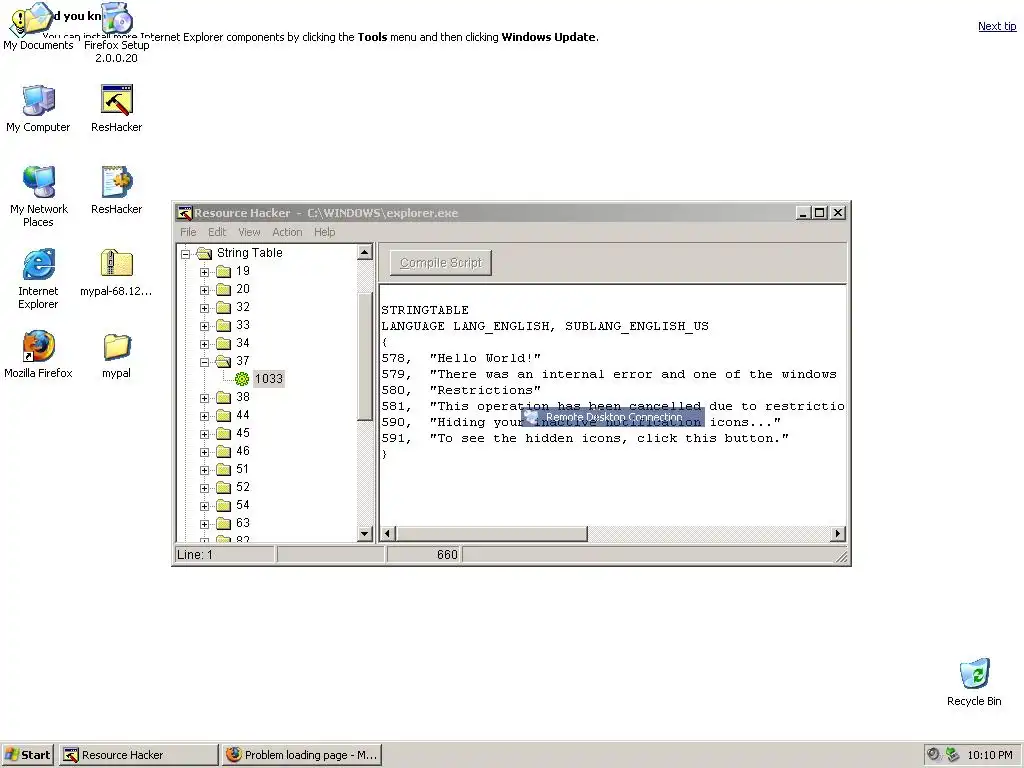1024x768 pixels.
Task: Click the folder icon for 19
Action: point(223,271)
